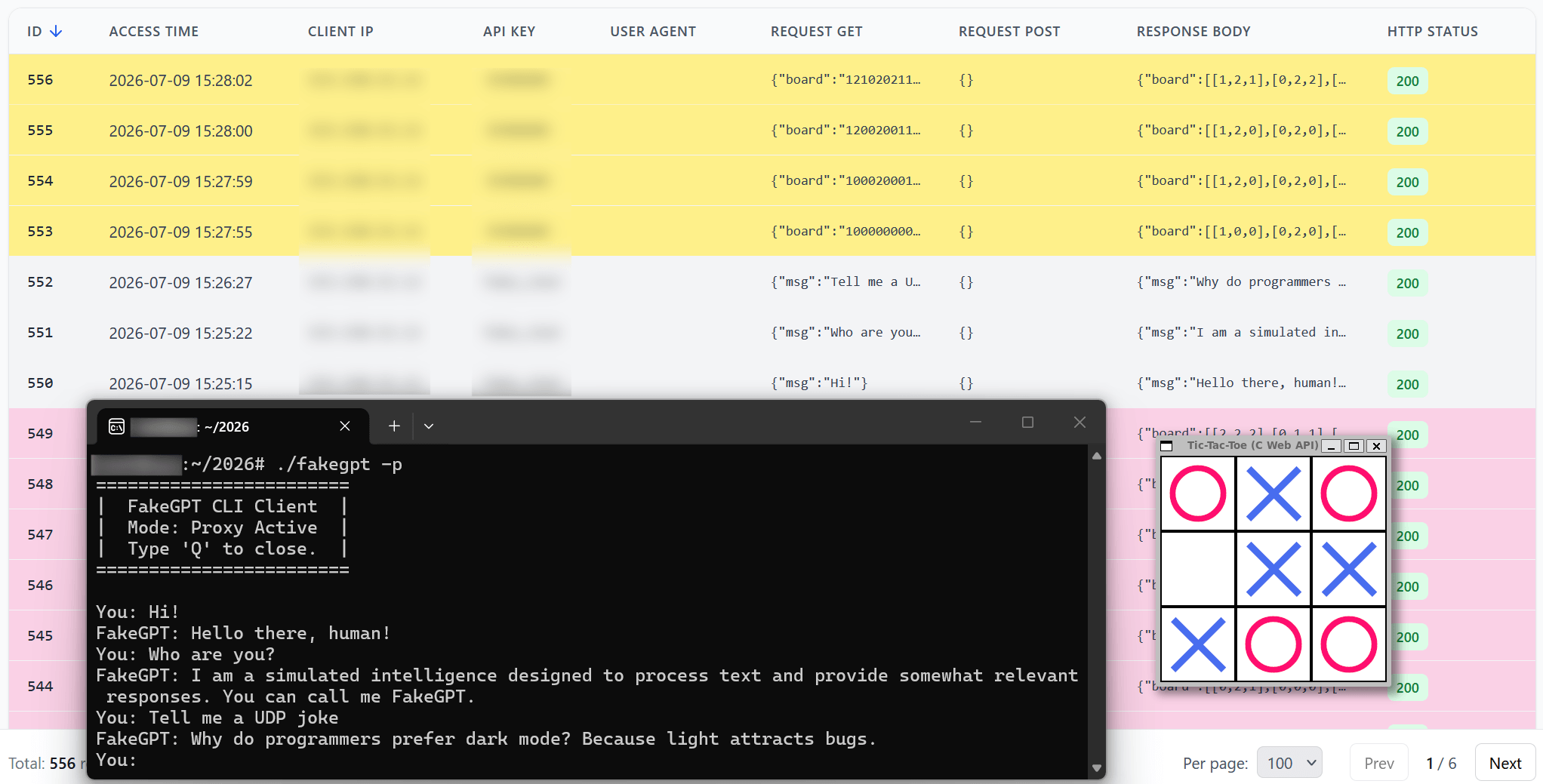Minimize the terminal window
Image resolution: width=1543 pixels, height=784 pixels.
[975, 423]
